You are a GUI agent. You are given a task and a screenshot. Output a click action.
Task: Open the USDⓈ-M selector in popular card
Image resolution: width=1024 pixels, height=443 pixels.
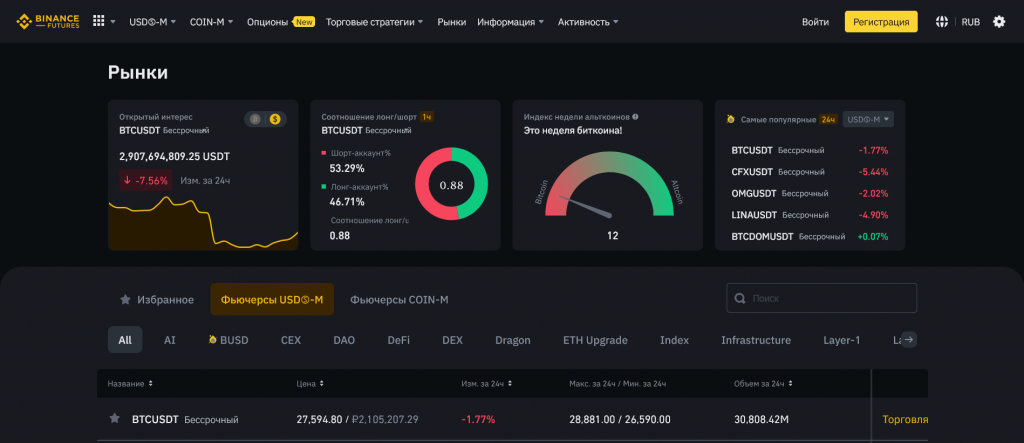(x=868, y=120)
